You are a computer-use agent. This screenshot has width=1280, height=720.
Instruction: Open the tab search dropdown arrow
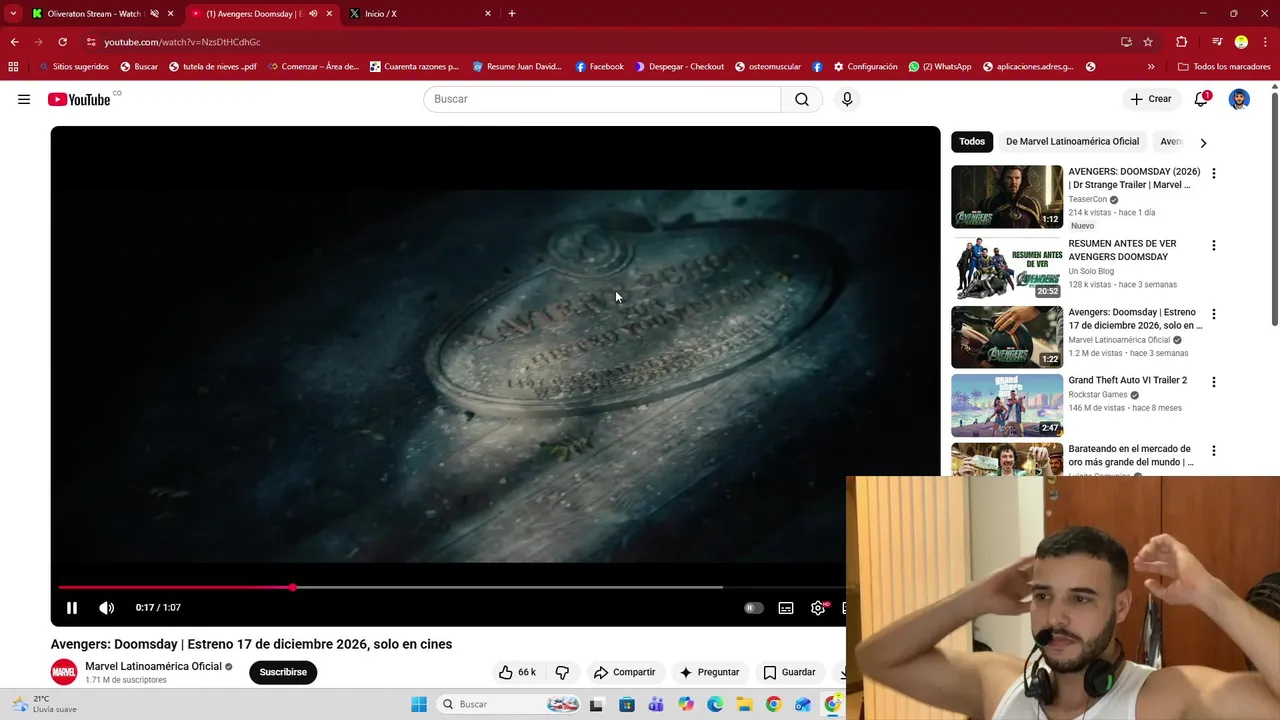[13, 14]
